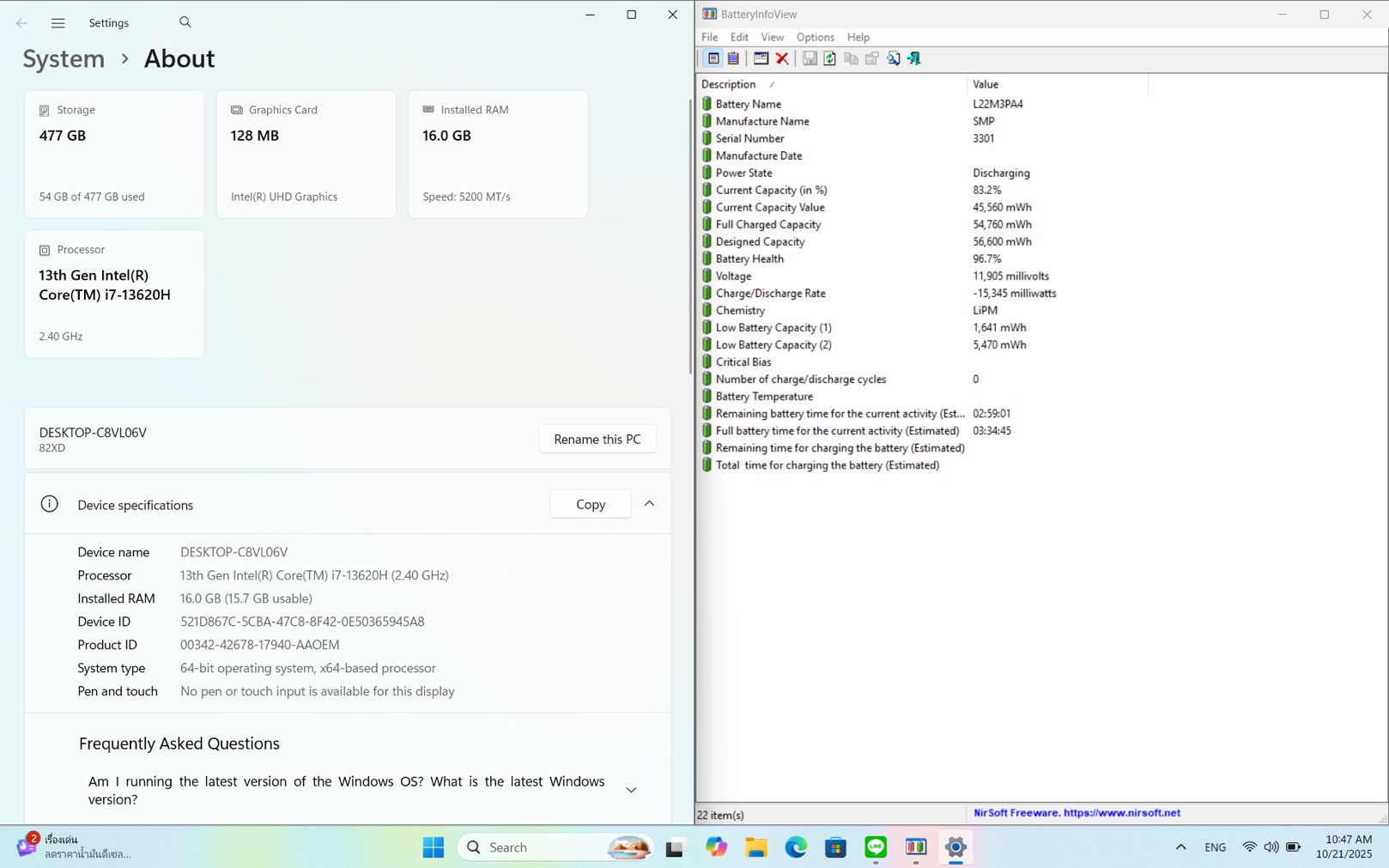Open the NirSoft website link

click(x=1077, y=813)
